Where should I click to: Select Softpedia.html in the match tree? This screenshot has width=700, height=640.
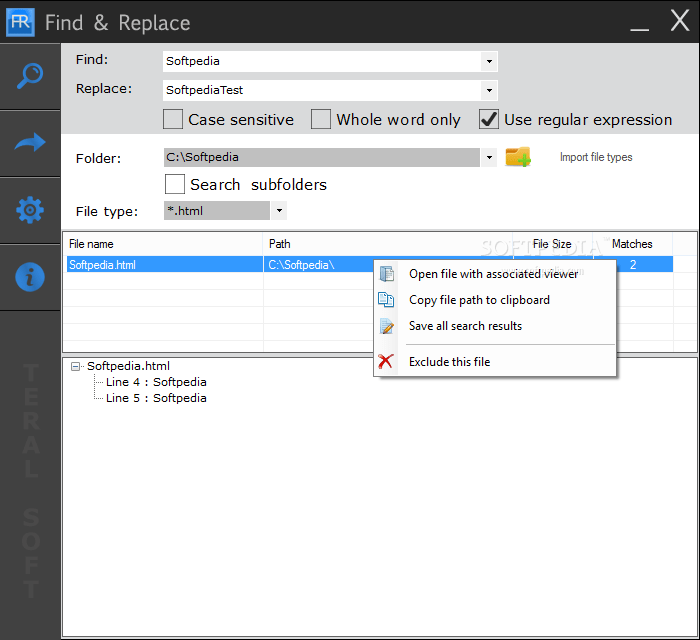[x=128, y=366]
